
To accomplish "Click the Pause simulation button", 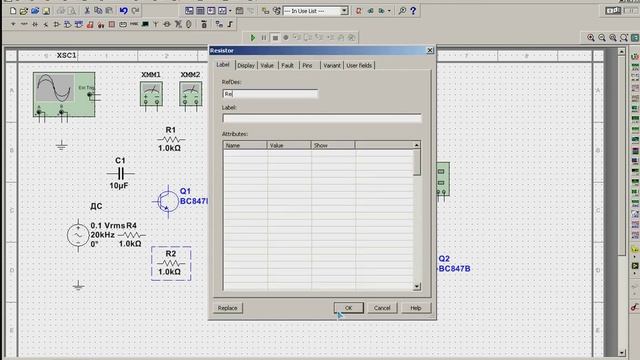I will click(264, 38).
